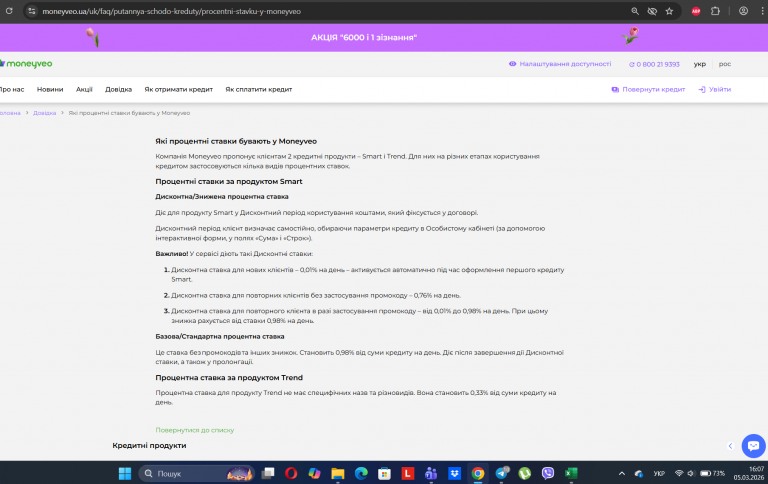Go to home via the first breadcrumb link
This screenshot has height=484, width=768.
point(10,113)
